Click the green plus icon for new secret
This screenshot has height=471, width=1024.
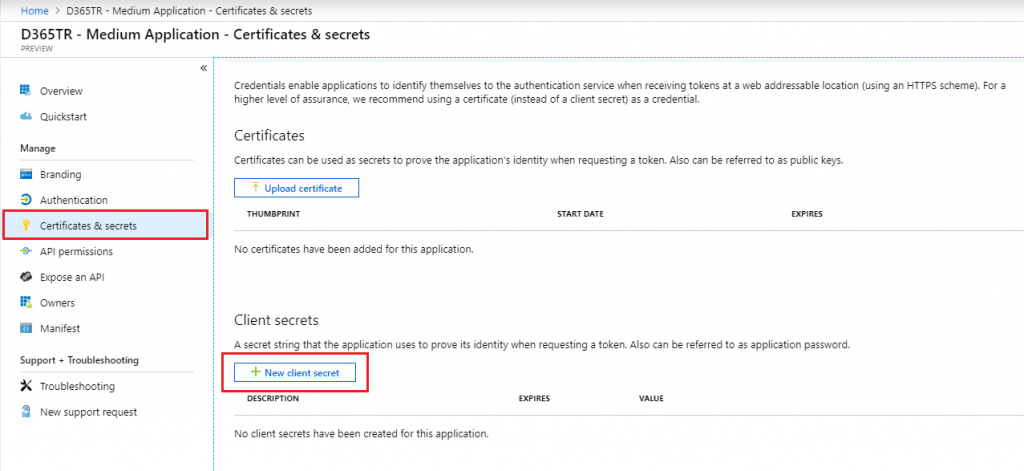255,372
